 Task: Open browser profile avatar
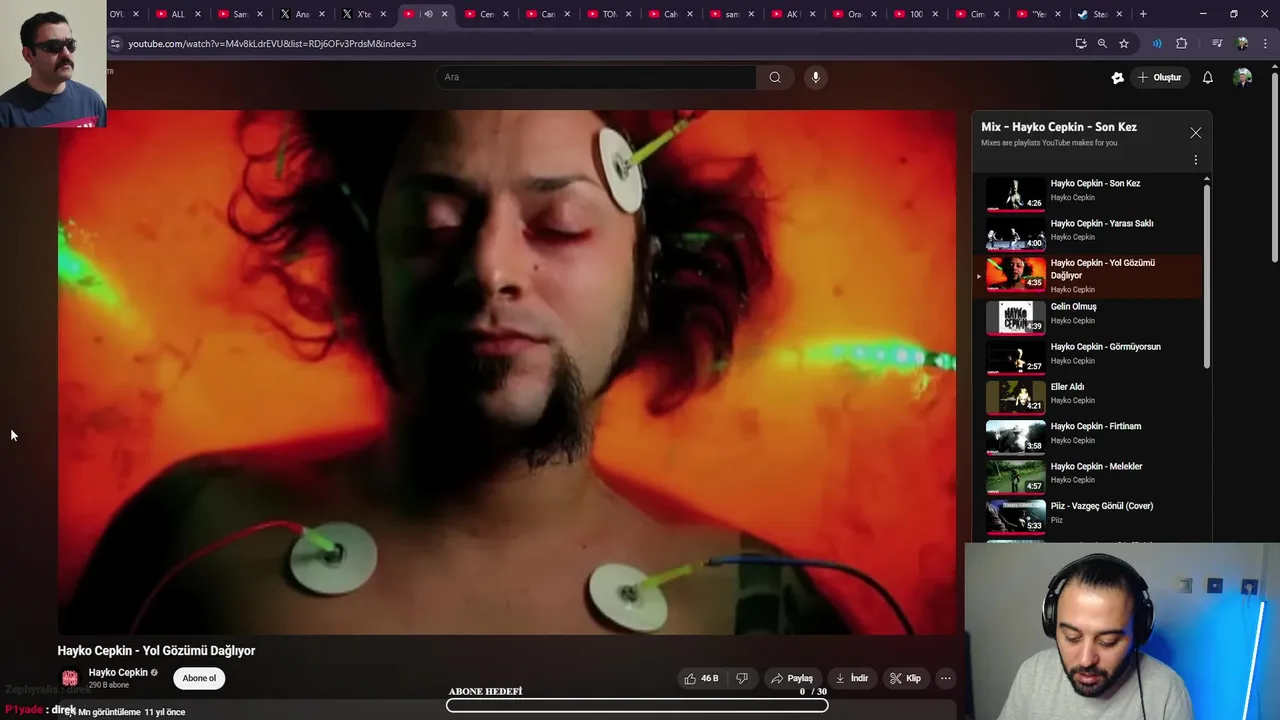[x=1242, y=43]
